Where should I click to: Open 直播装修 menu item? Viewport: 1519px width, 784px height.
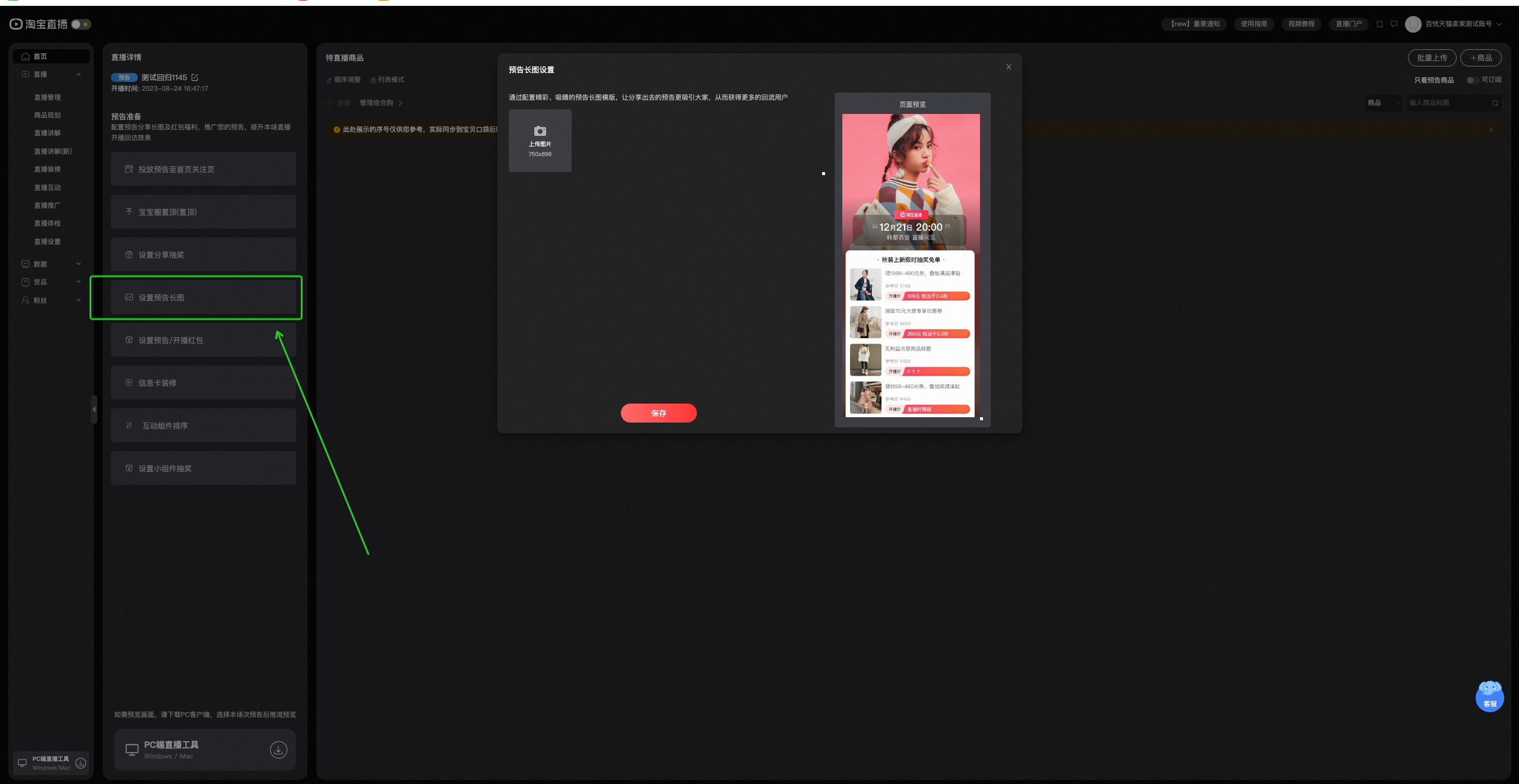47,169
